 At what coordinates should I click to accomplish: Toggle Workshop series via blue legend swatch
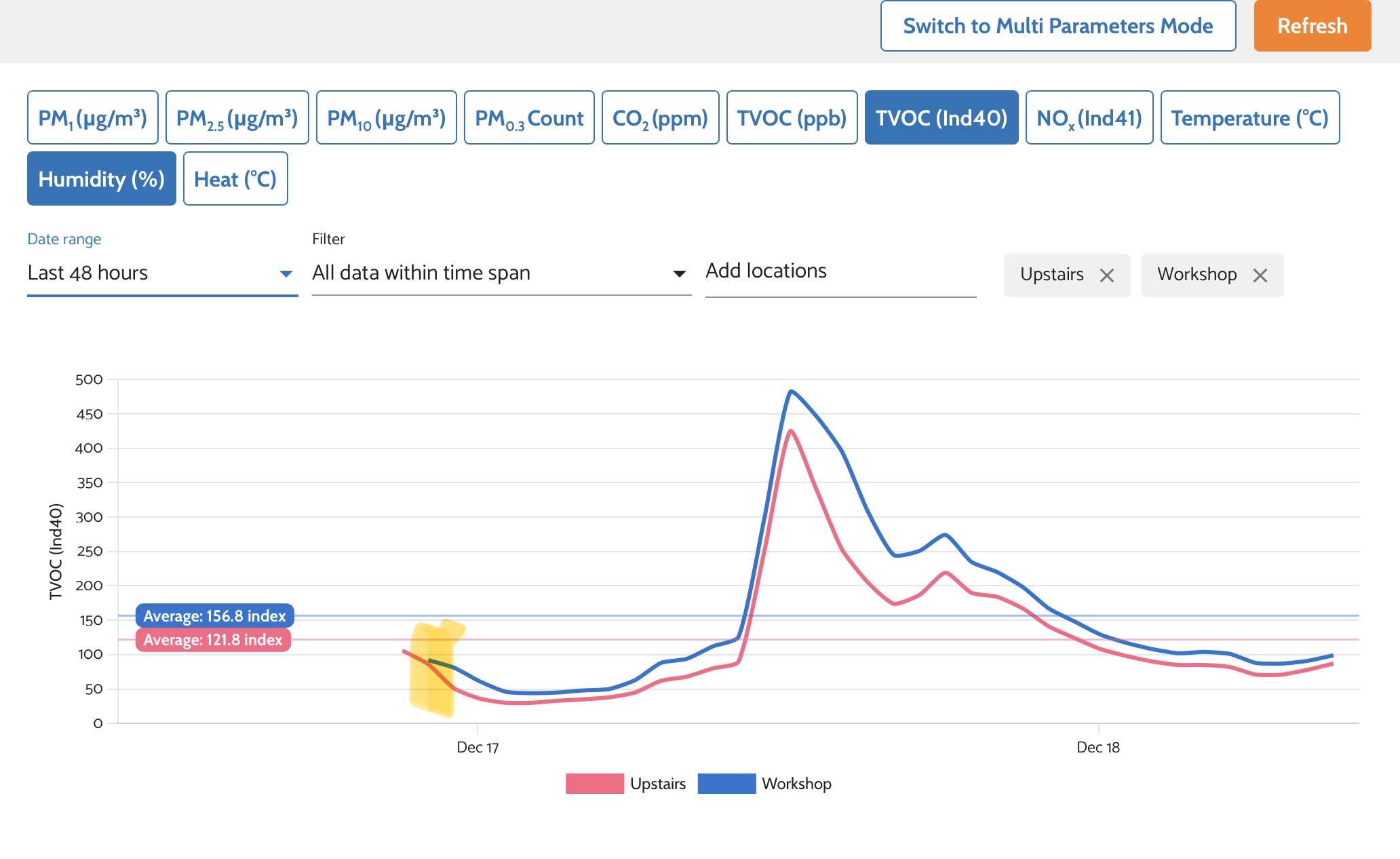pos(726,784)
